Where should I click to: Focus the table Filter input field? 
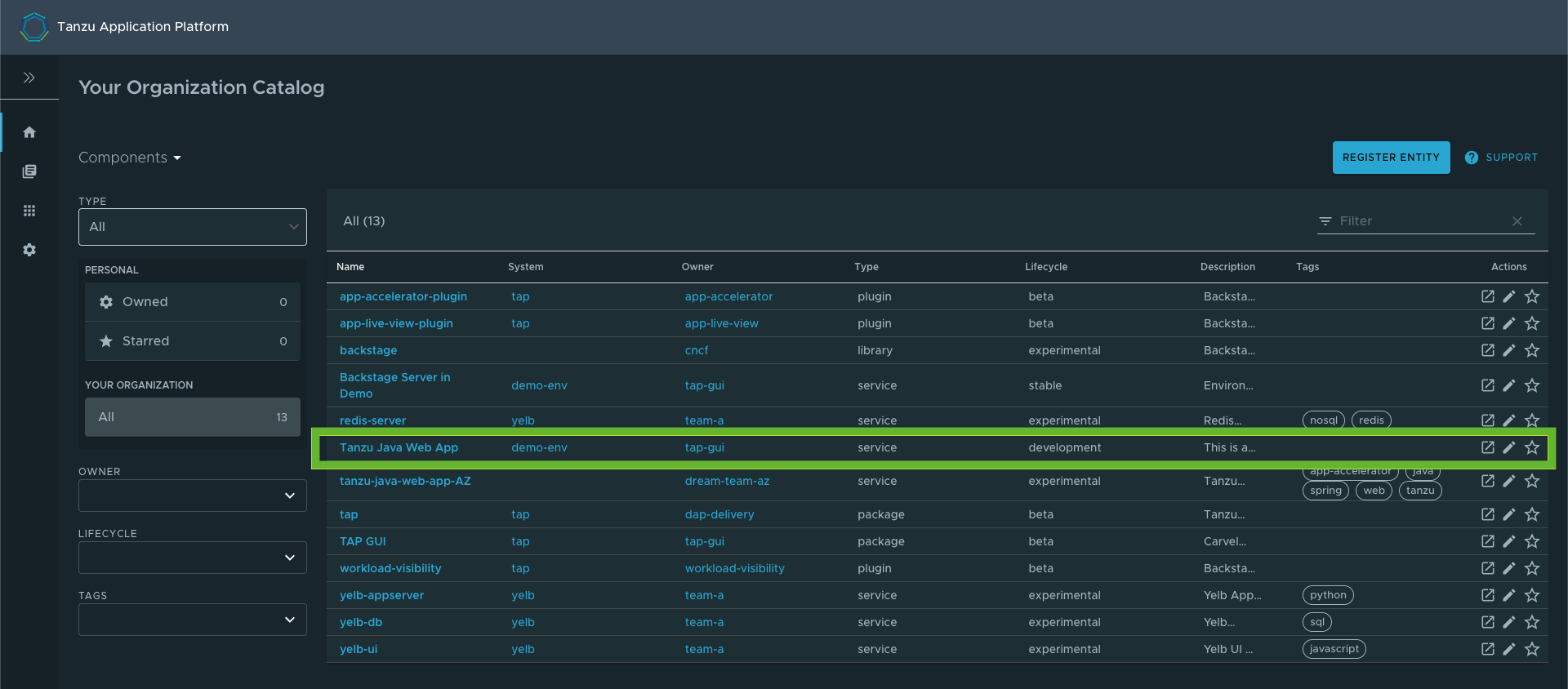1421,221
